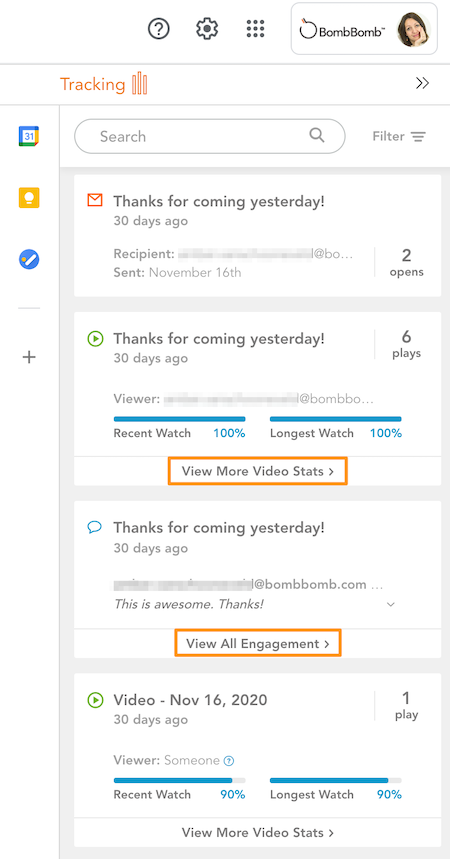Click the Tracking bars icon
The height and width of the screenshot is (859, 450).
pos(140,84)
